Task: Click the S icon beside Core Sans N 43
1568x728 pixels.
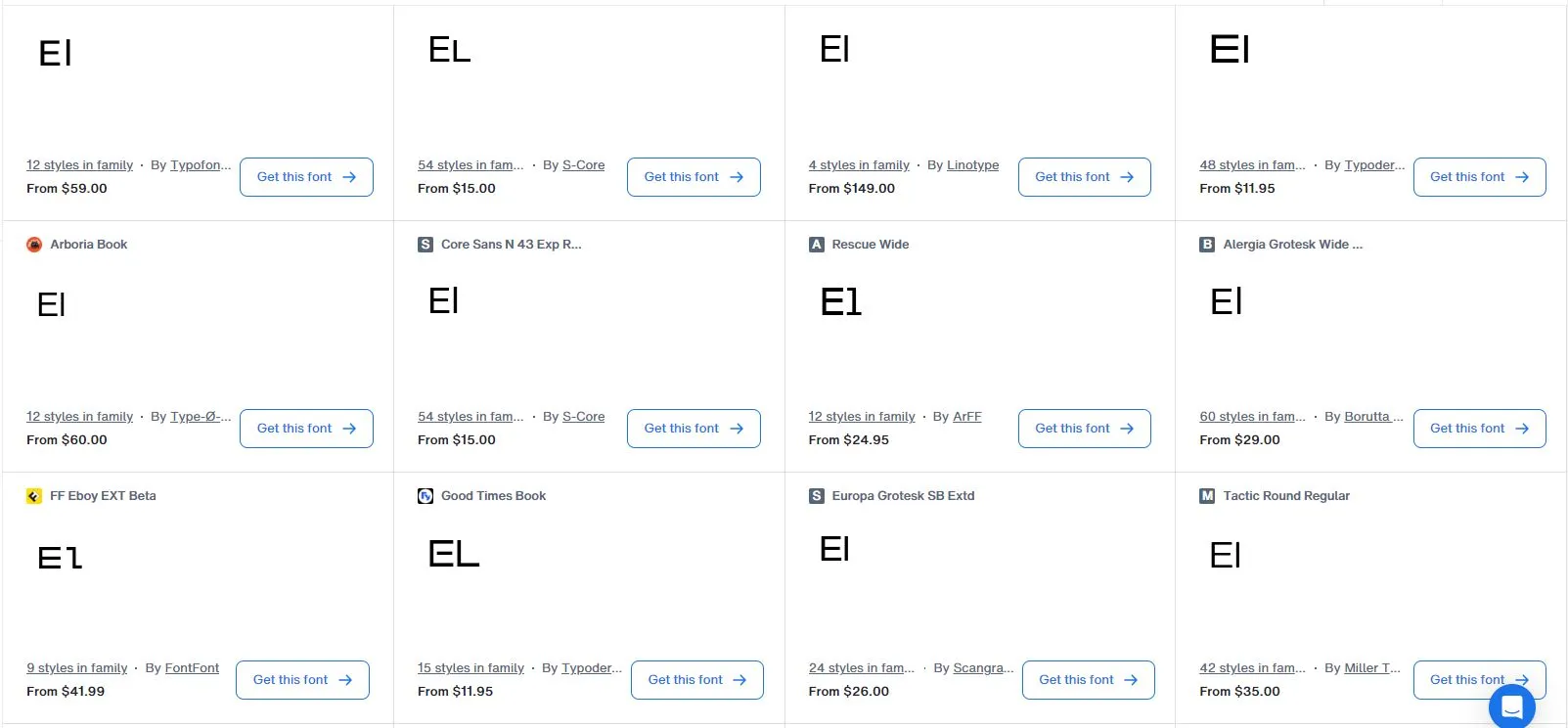Action: click(426, 245)
